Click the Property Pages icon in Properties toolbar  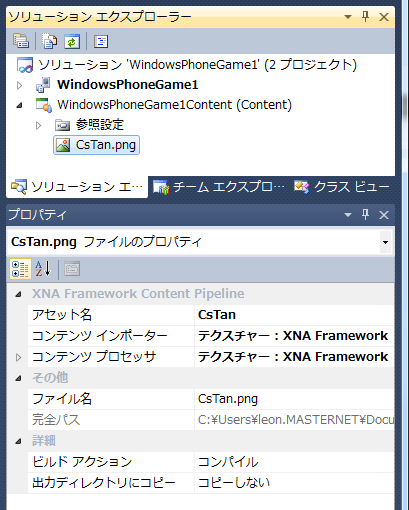[72, 269]
